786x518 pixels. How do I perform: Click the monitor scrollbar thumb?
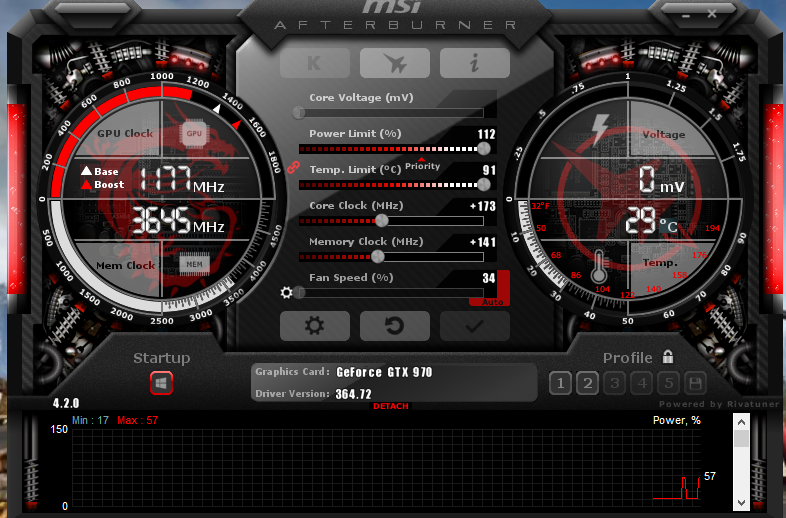tap(741, 438)
